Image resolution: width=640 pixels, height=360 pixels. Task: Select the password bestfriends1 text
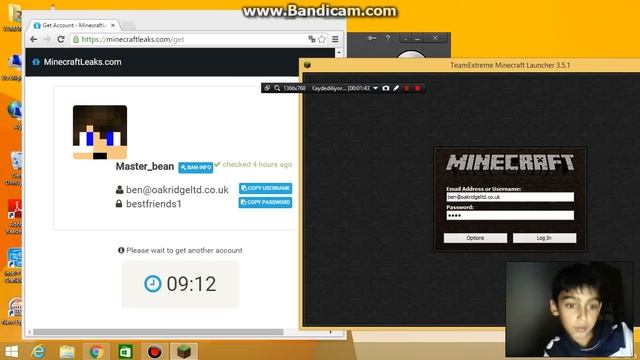[153, 204]
